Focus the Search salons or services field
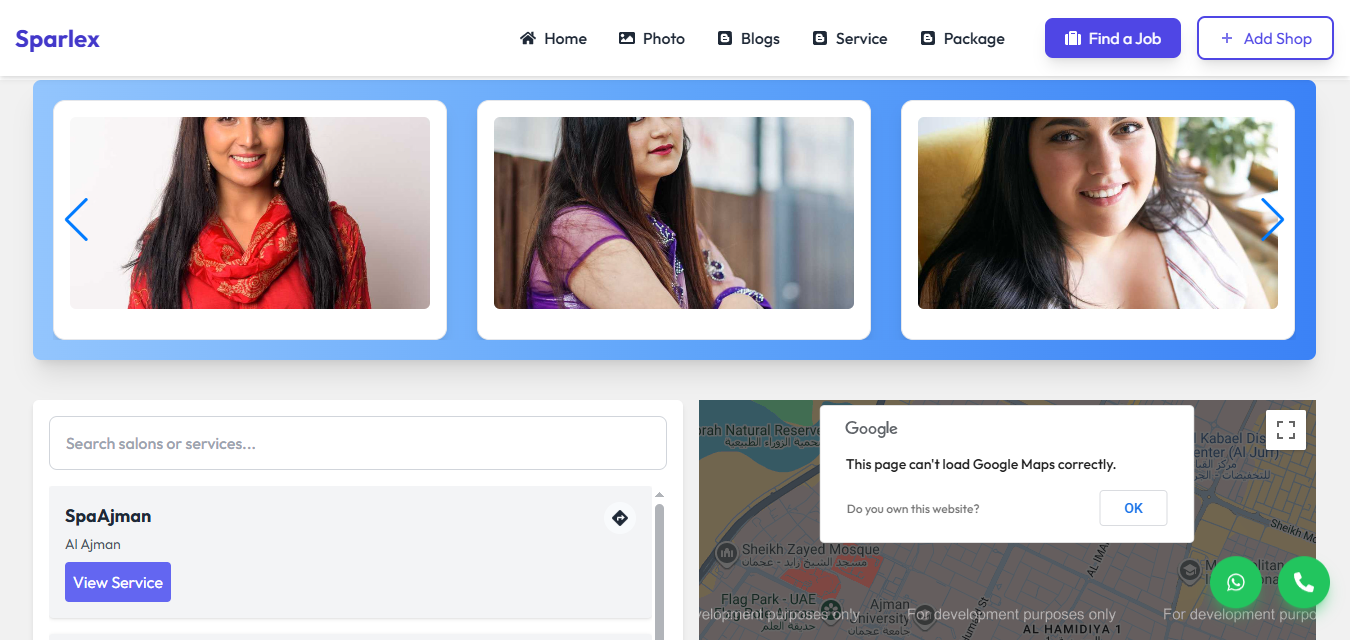 pyautogui.click(x=358, y=443)
